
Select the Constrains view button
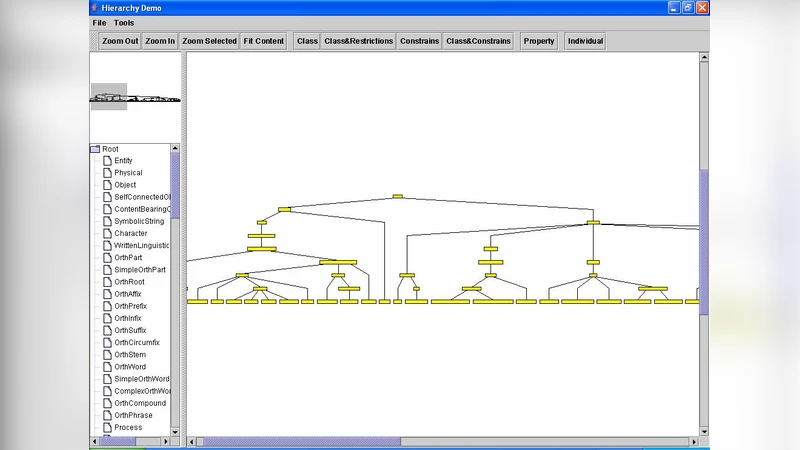point(418,41)
